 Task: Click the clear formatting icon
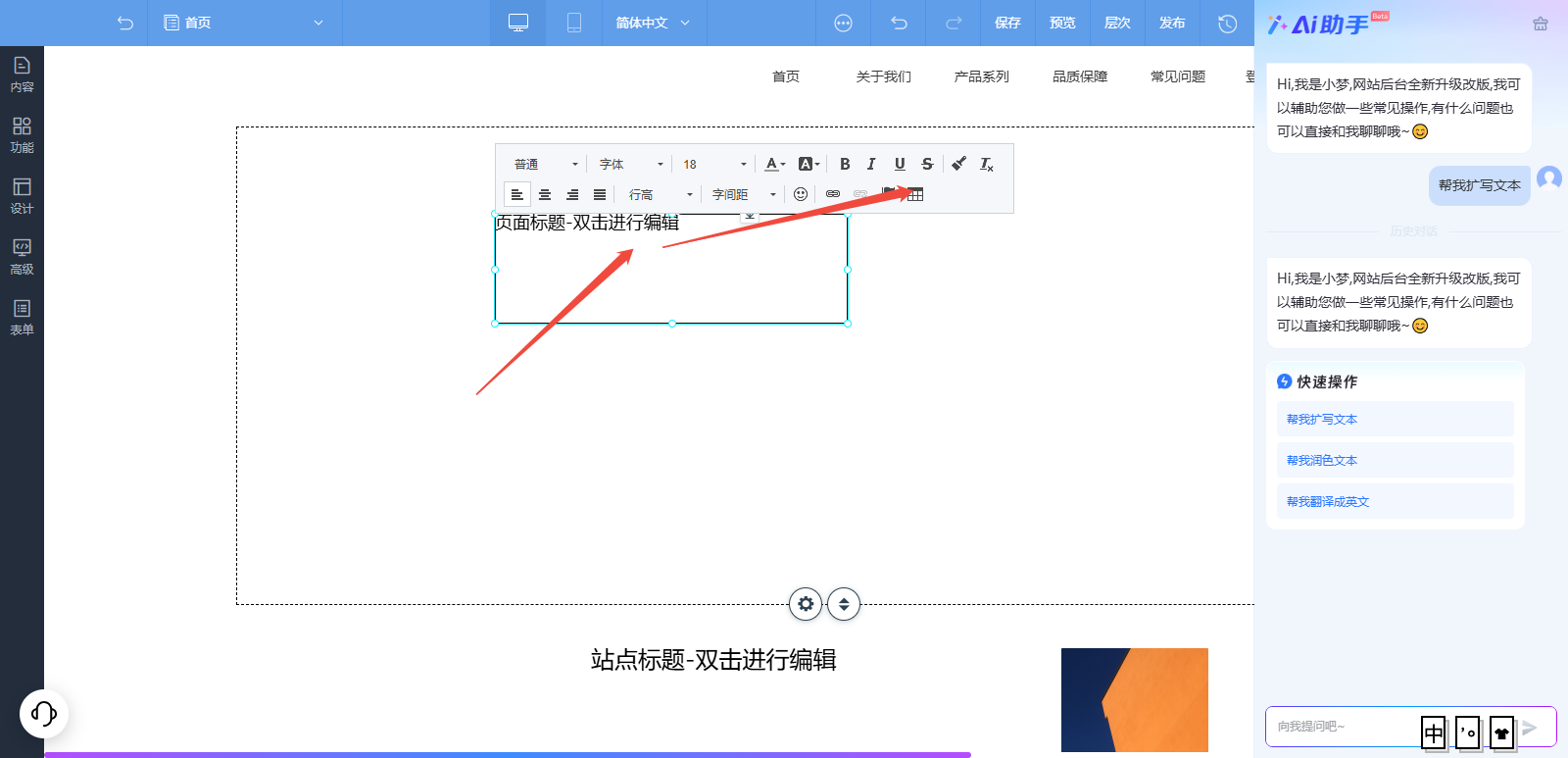(986, 164)
